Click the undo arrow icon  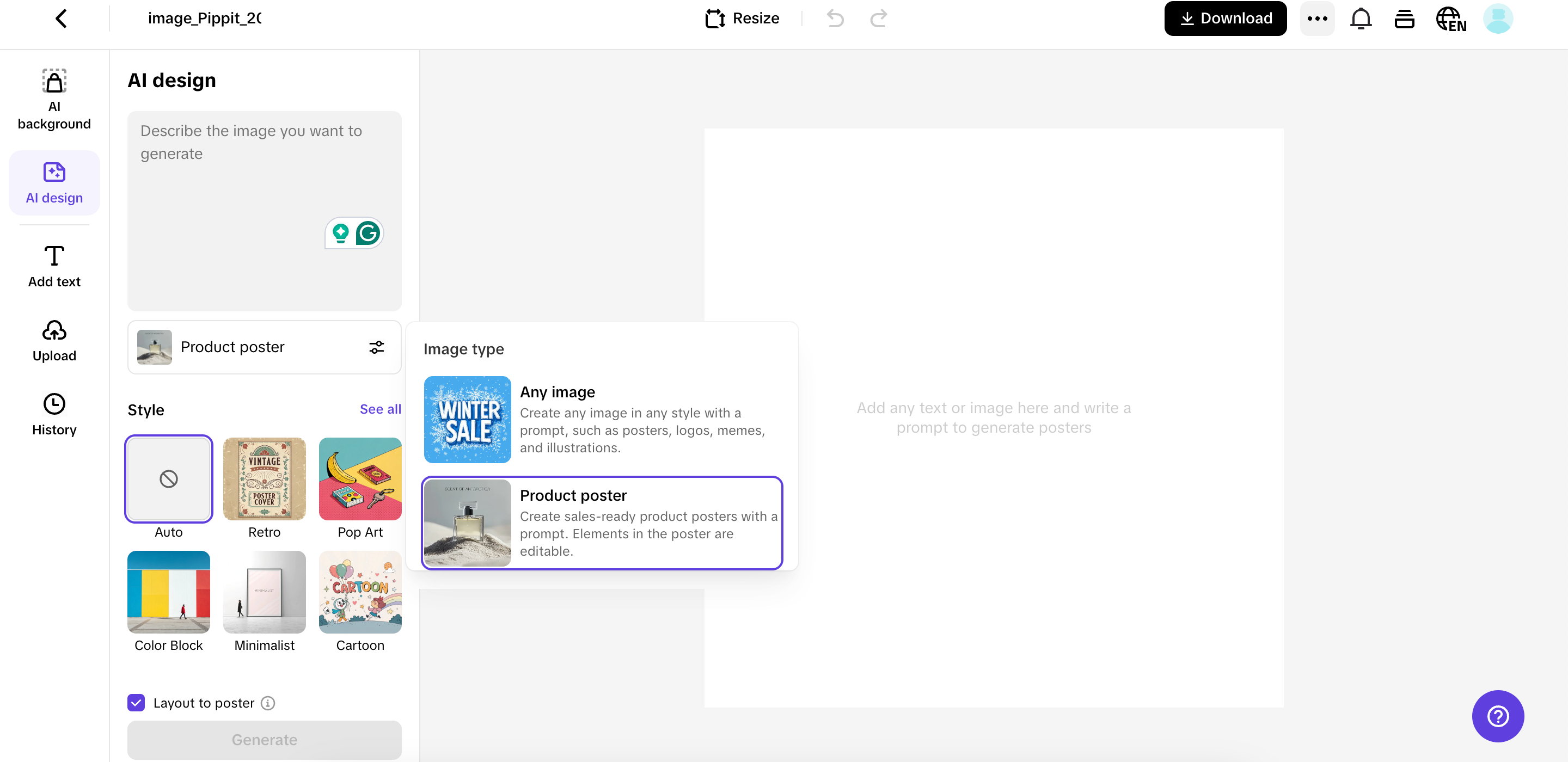835,19
